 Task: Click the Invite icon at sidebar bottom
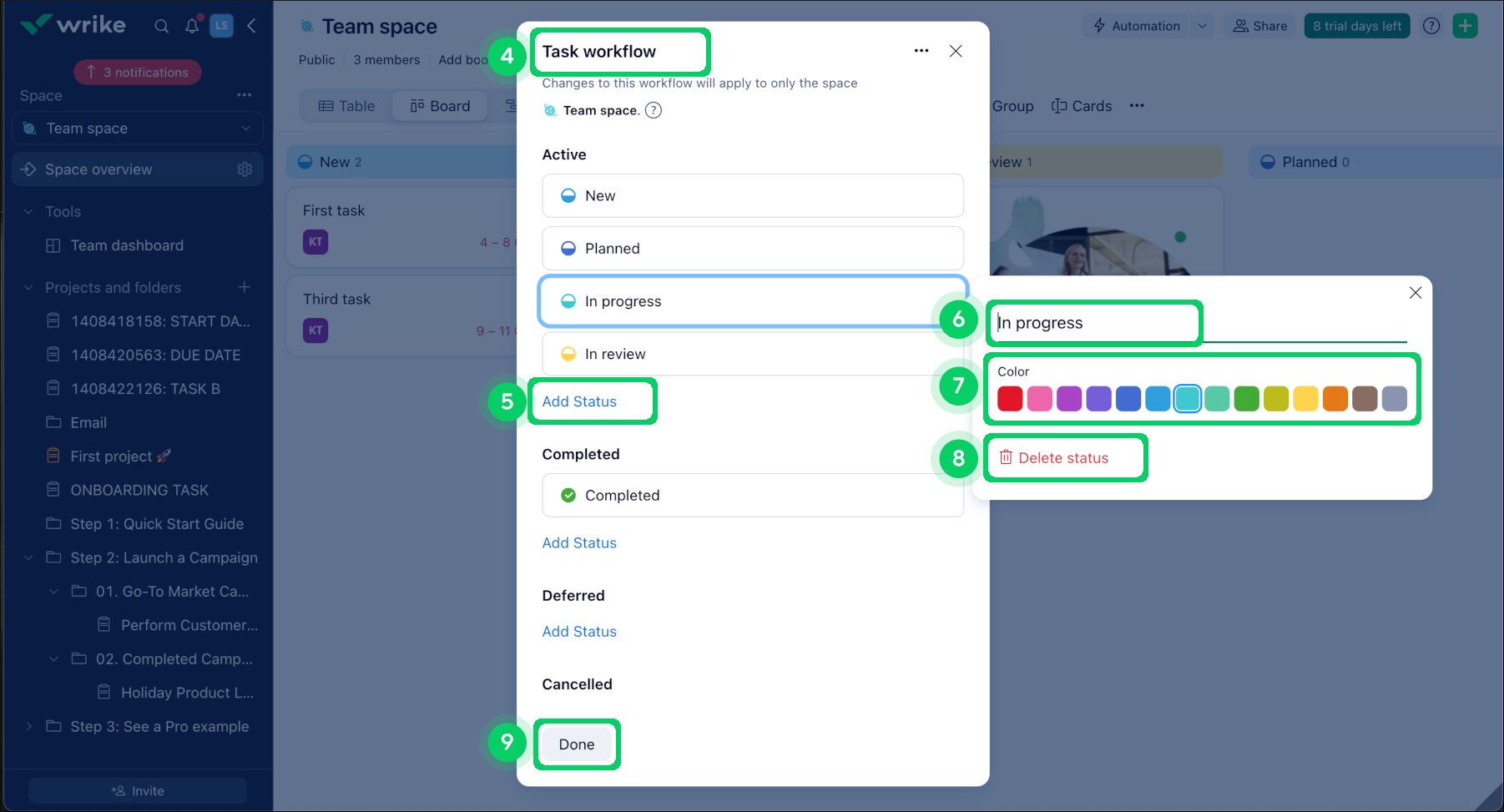coord(119,790)
